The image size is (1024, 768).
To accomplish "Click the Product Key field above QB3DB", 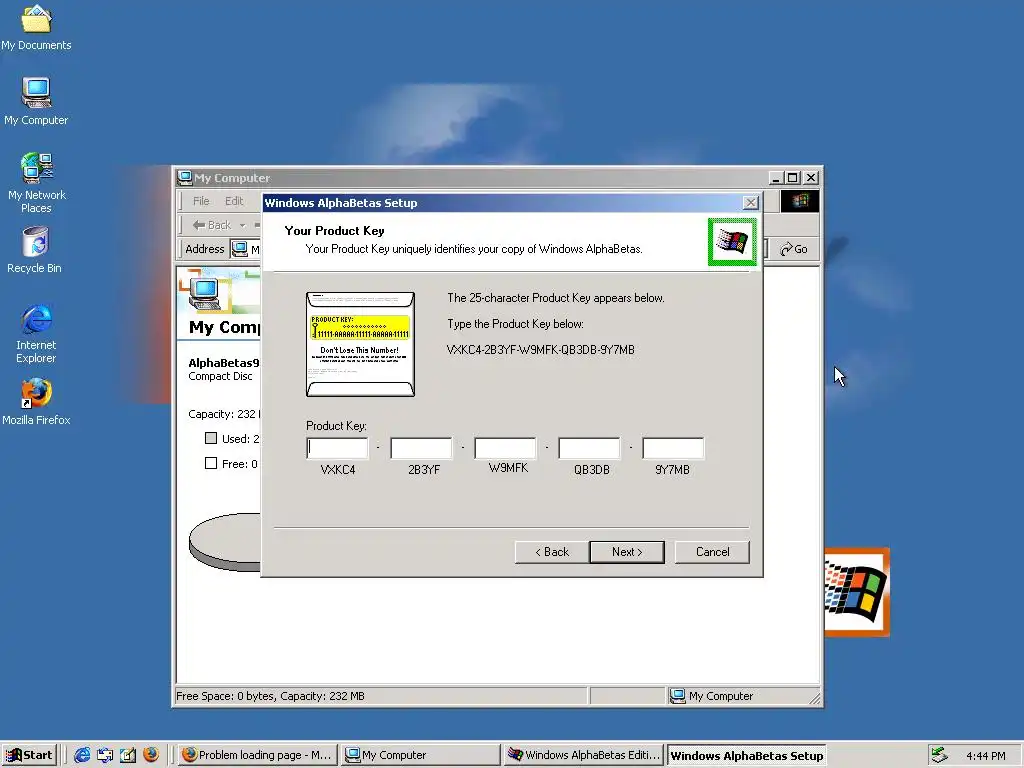I will [x=589, y=448].
